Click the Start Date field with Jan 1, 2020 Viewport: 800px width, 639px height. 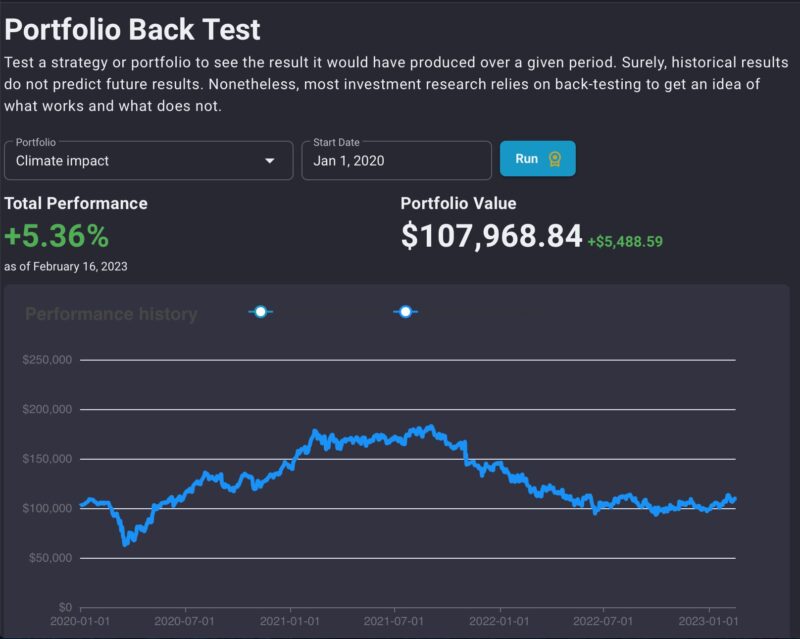(x=396, y=160)
